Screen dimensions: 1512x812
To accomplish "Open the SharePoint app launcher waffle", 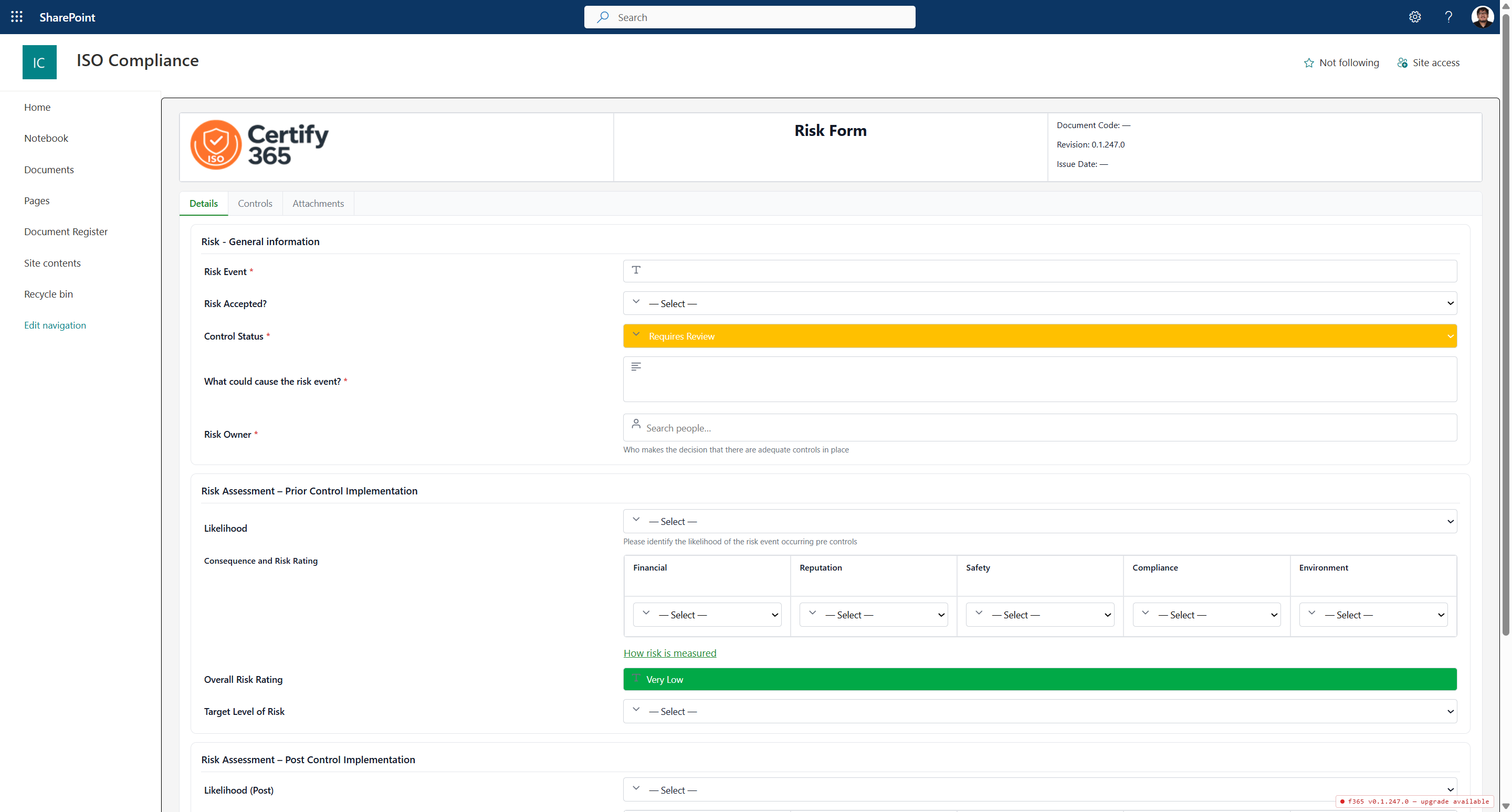I will (16, 17).
